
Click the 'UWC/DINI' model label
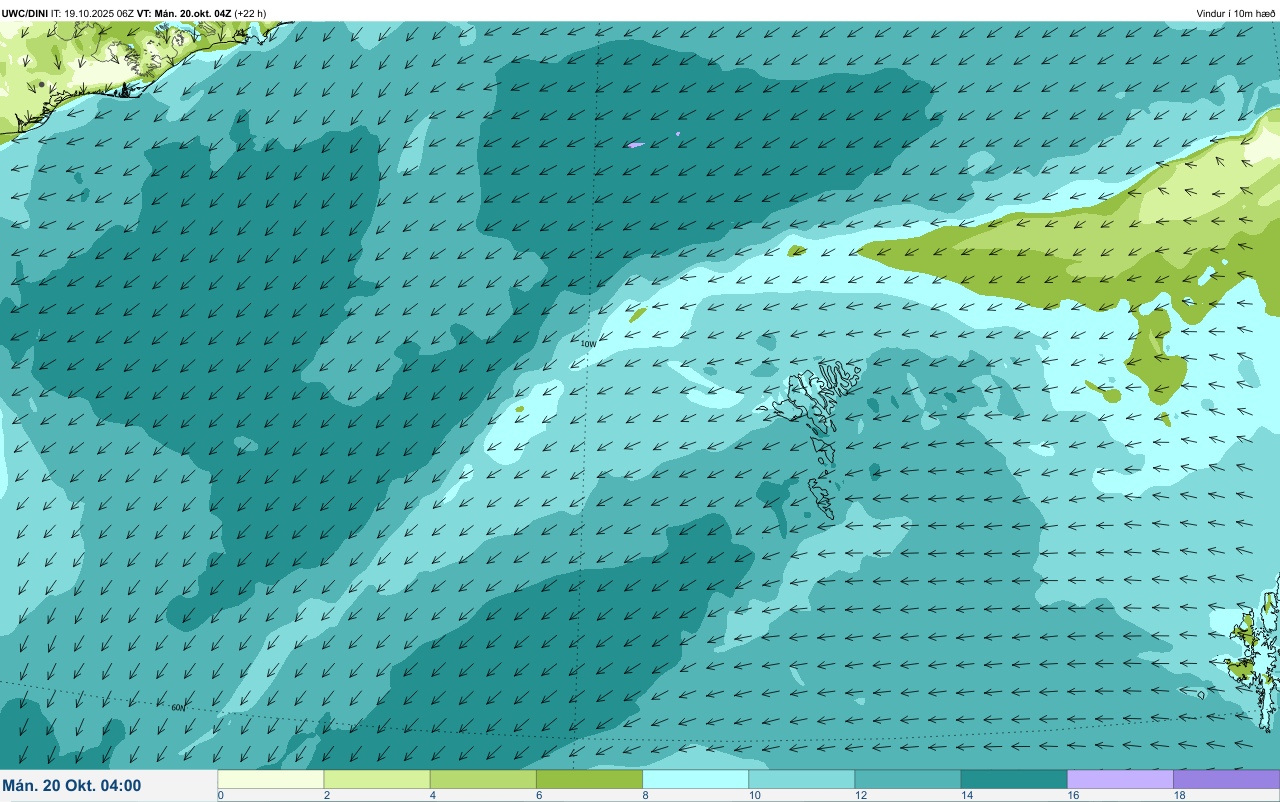25,13
